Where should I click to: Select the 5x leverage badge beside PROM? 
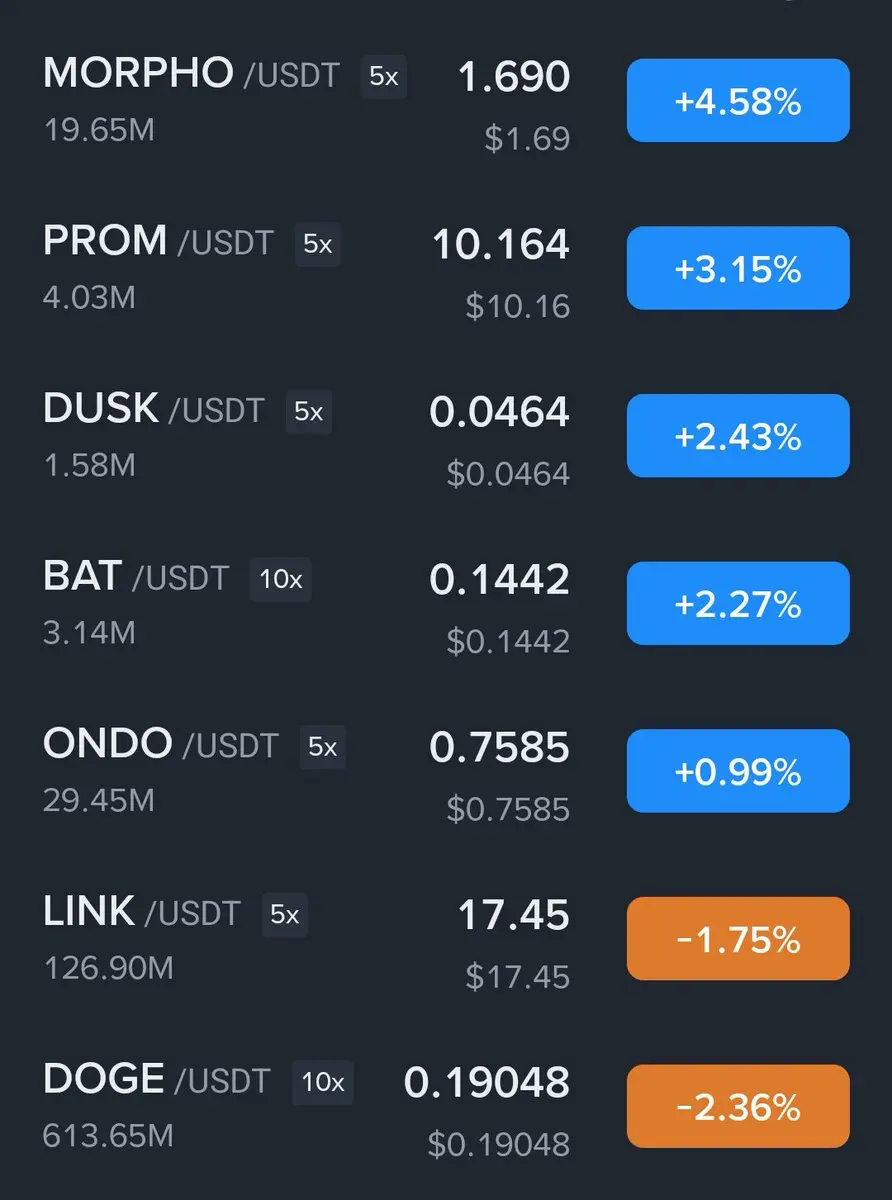[318, 244]
